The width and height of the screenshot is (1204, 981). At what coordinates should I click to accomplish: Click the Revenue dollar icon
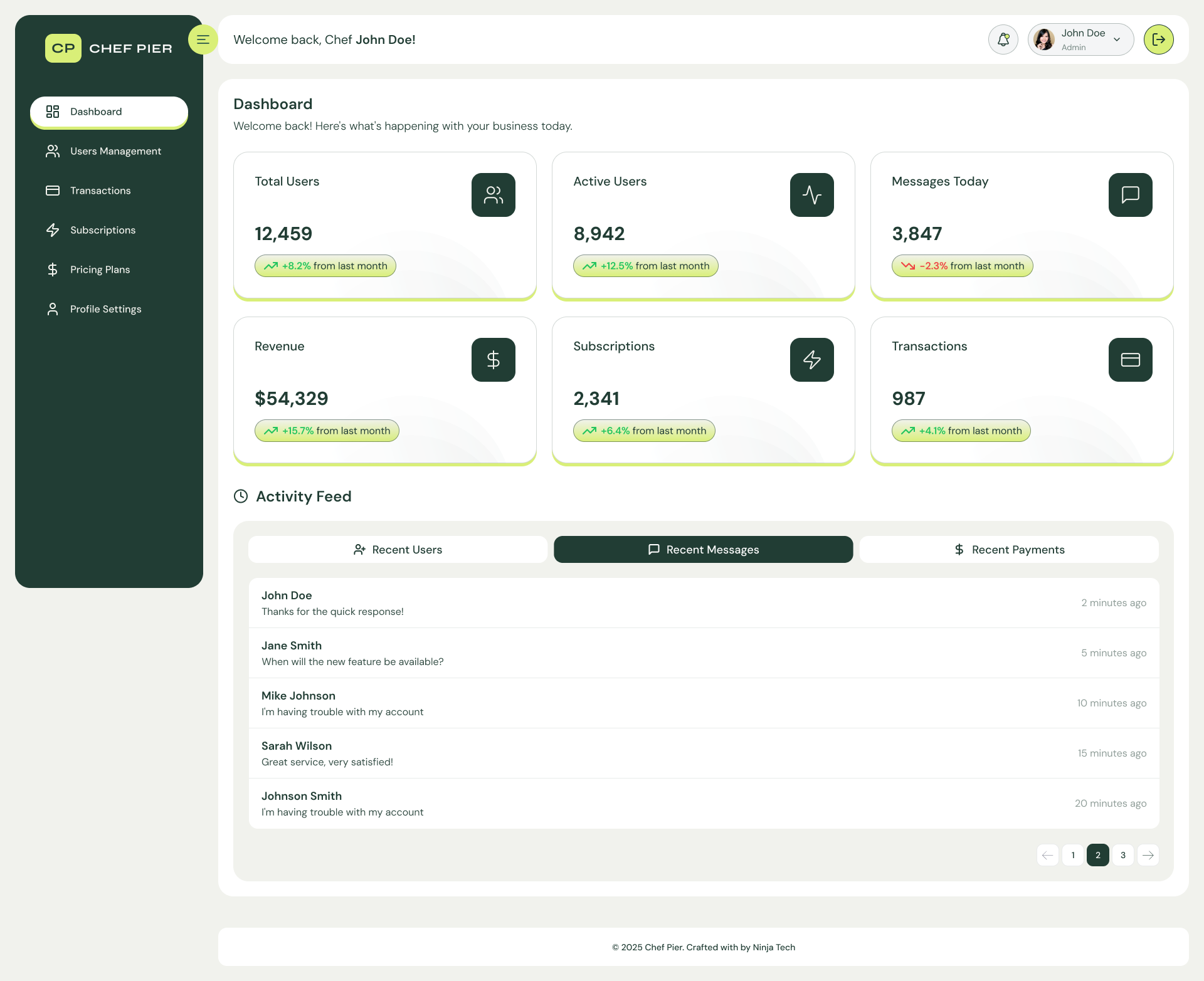coord(493,360)
